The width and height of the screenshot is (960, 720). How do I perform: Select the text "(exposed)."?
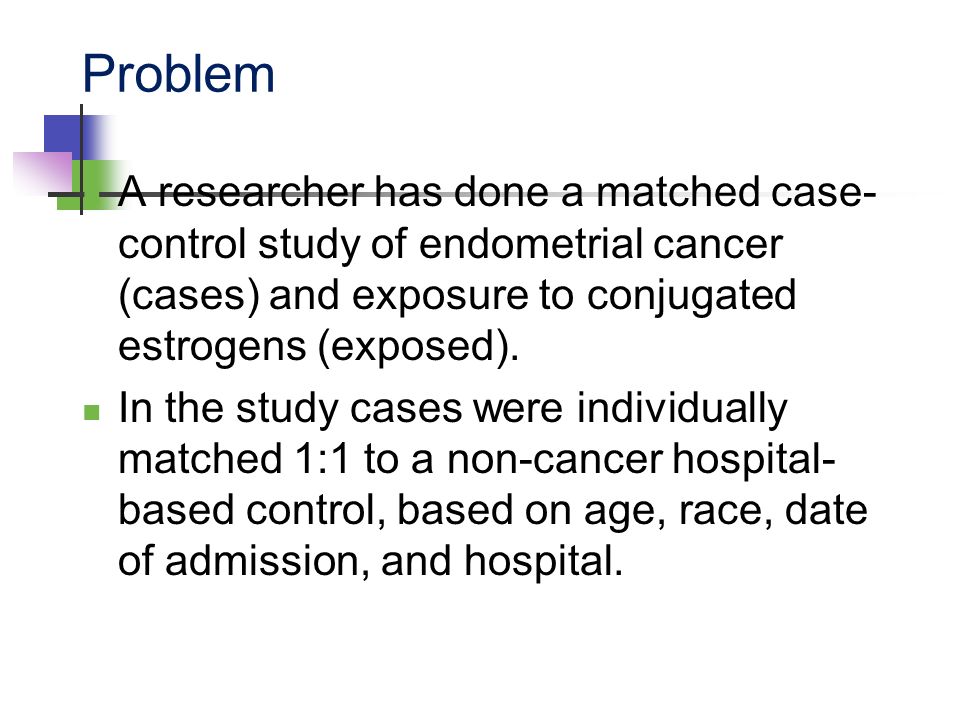[418, 347]
